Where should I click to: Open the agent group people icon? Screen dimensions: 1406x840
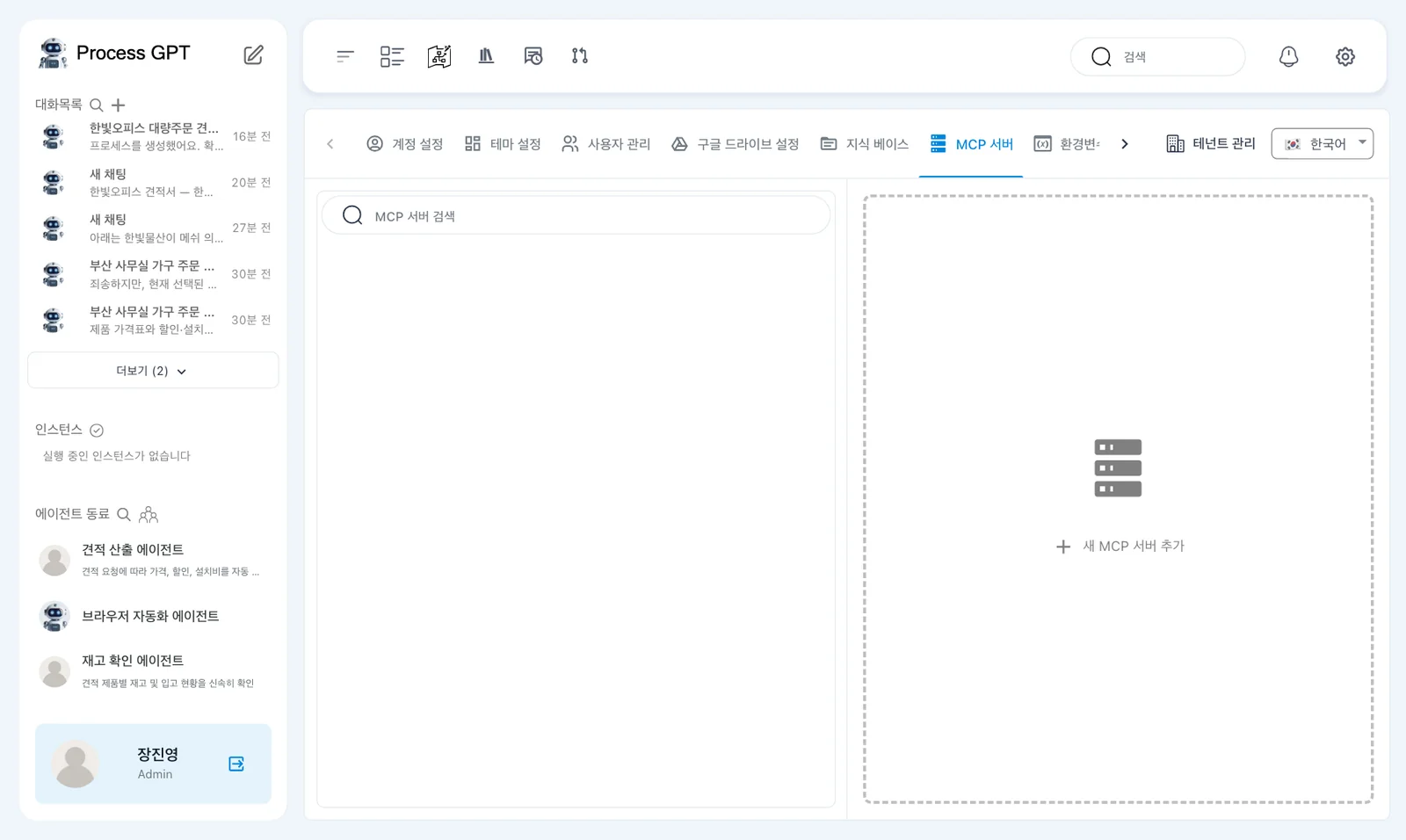[x=149, y=514]
